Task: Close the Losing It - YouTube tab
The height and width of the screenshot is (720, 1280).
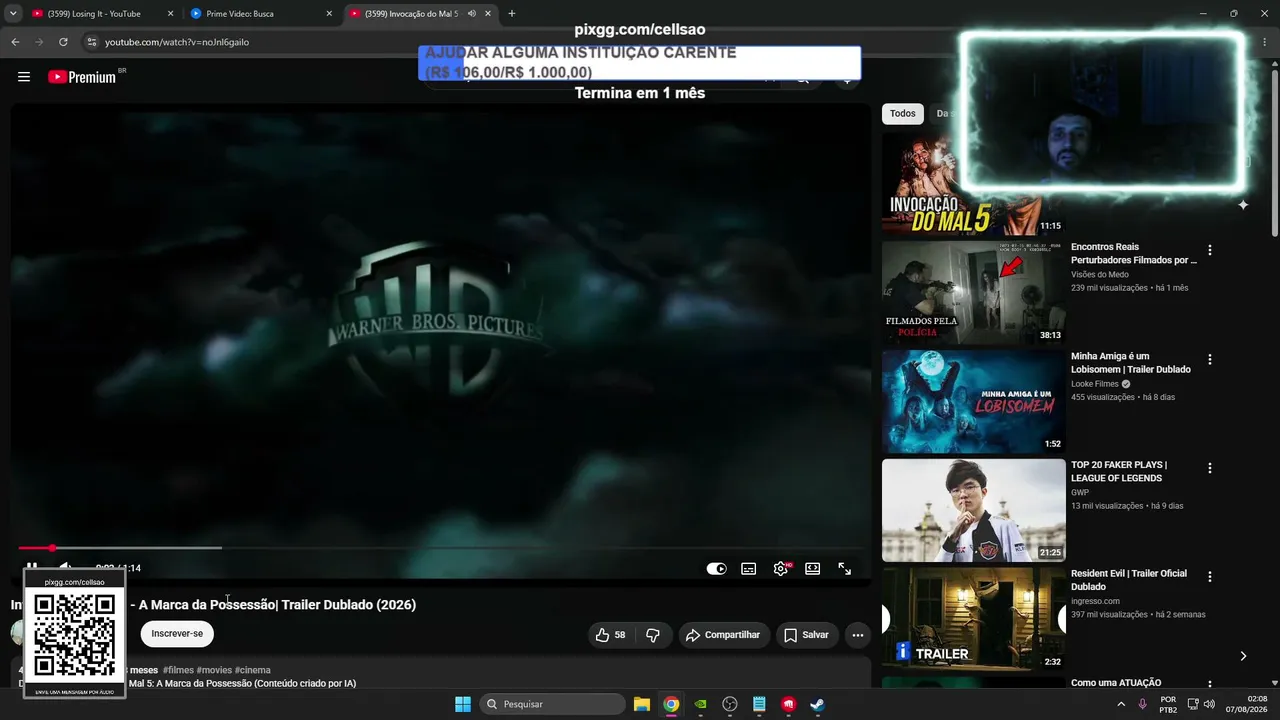Action: click(170, 14)
